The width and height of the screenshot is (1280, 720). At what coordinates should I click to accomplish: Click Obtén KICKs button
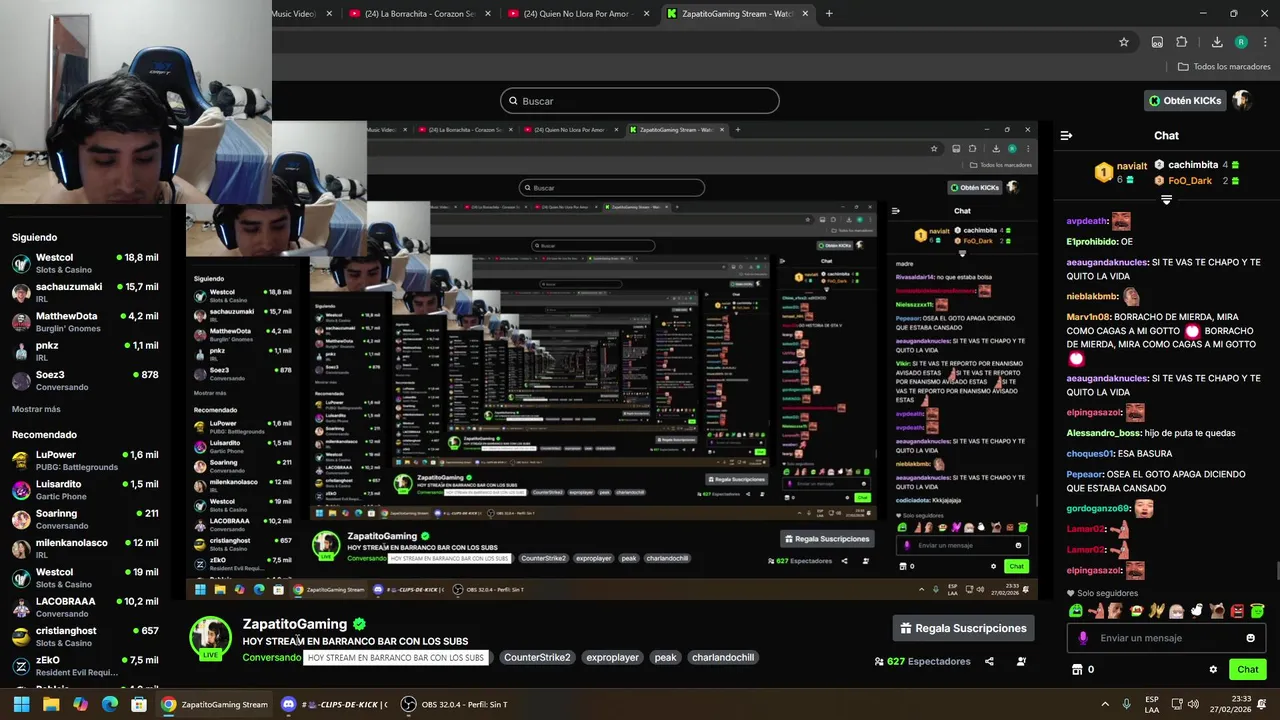[x=1185, y=100]
